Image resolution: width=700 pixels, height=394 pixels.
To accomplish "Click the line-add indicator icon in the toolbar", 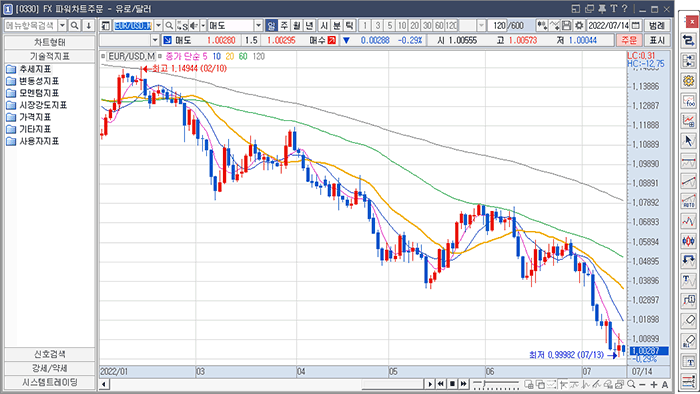I will [554, 26].
